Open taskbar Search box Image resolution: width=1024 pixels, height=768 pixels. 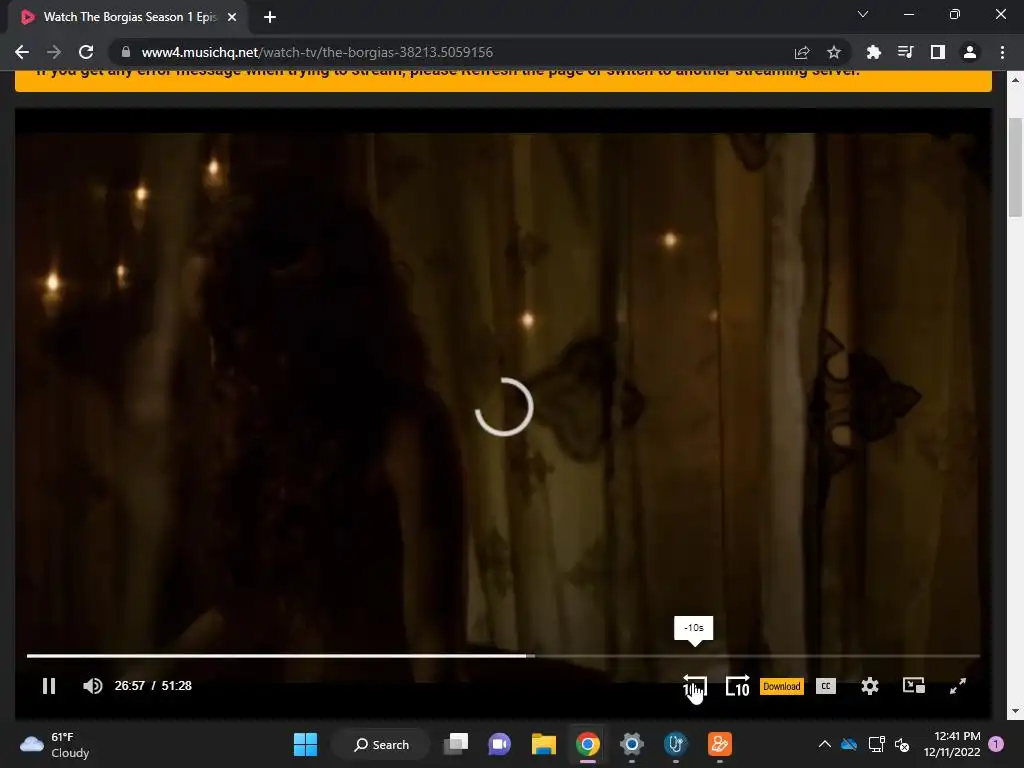381,744
